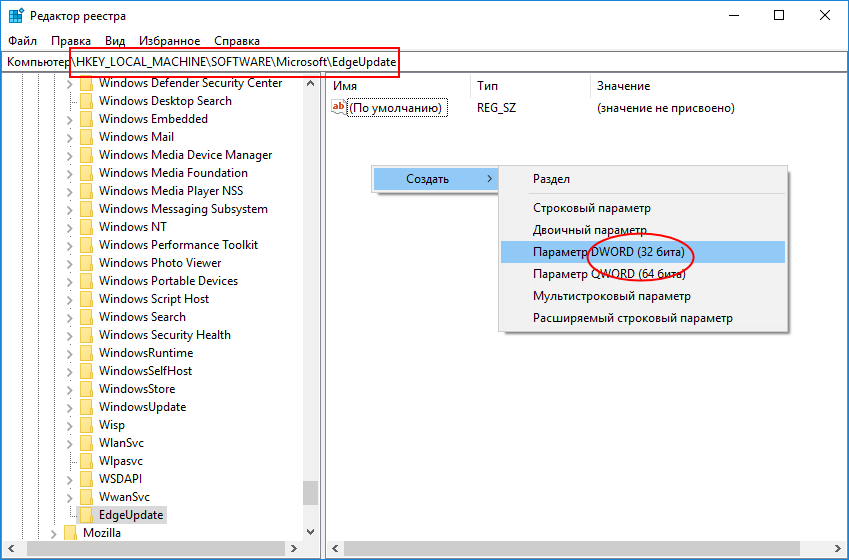Click folder icon of Windows Security Health
This screenshot has height=560, width=849.
tap(86, 335)
